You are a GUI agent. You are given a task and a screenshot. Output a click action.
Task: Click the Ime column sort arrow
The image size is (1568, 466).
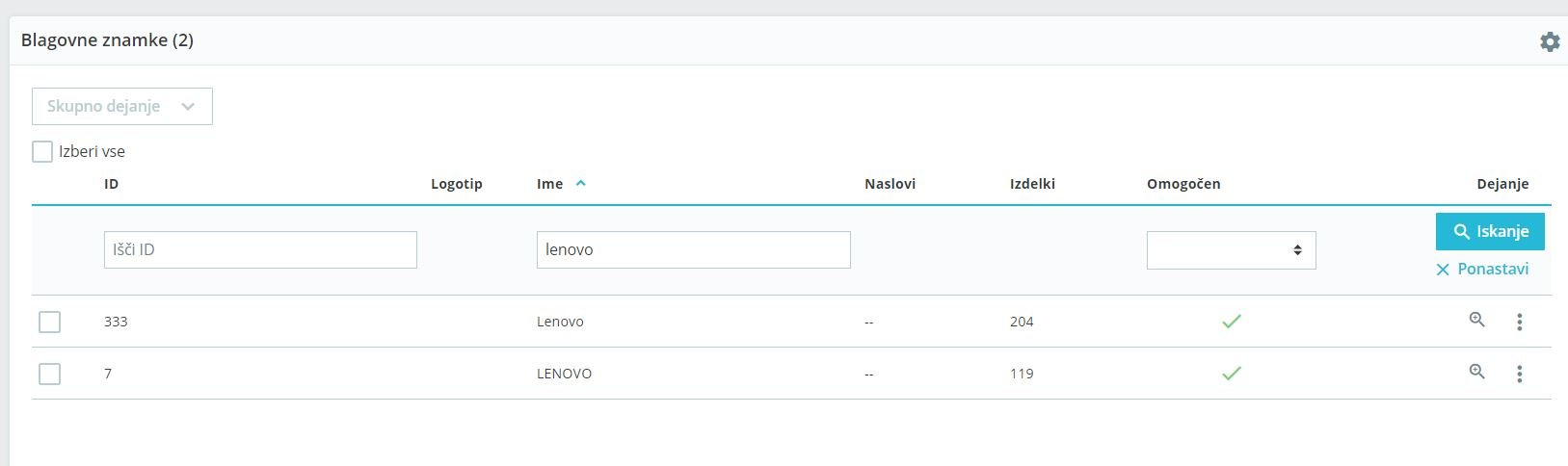click(x=580, y=183)
